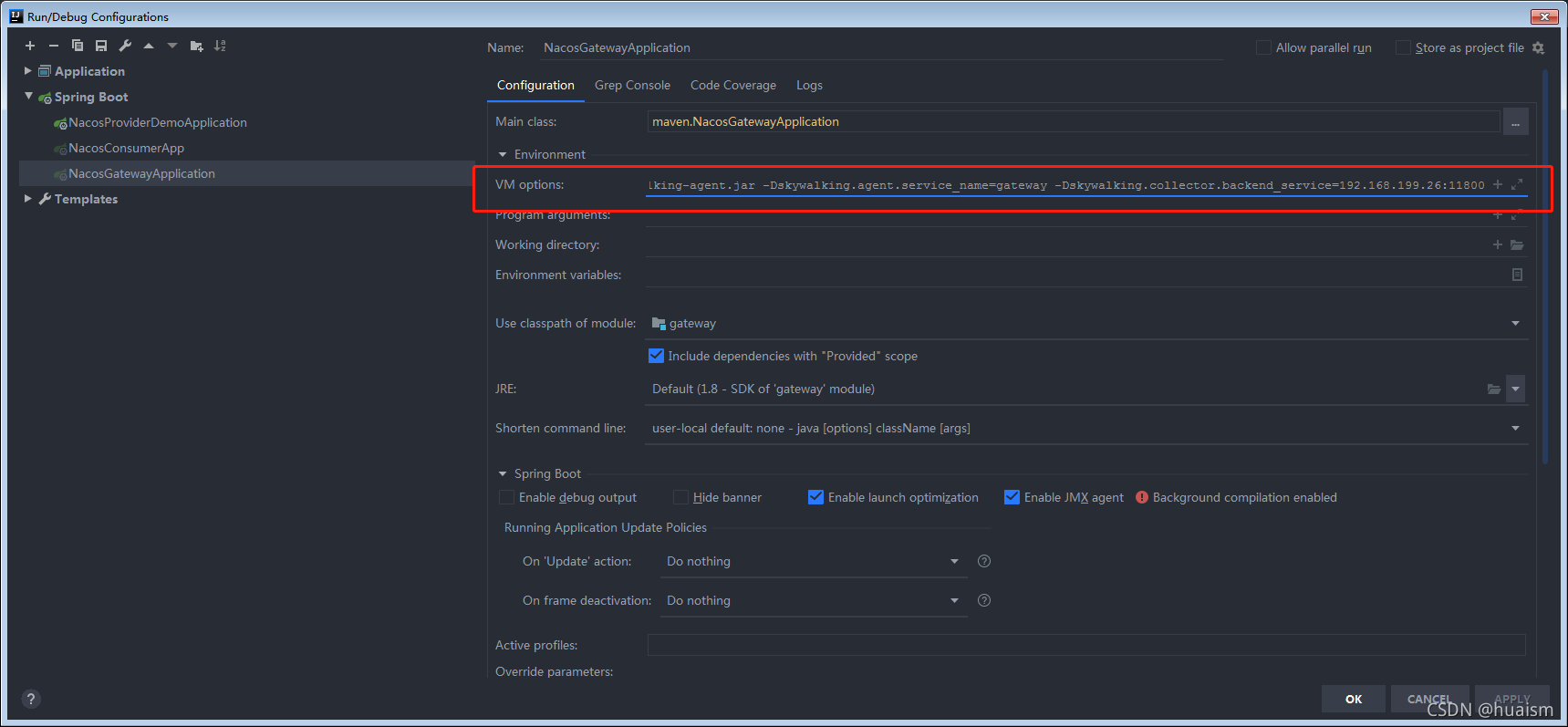Click Background compilation enabled warning icon

(x=1142, y=497)
